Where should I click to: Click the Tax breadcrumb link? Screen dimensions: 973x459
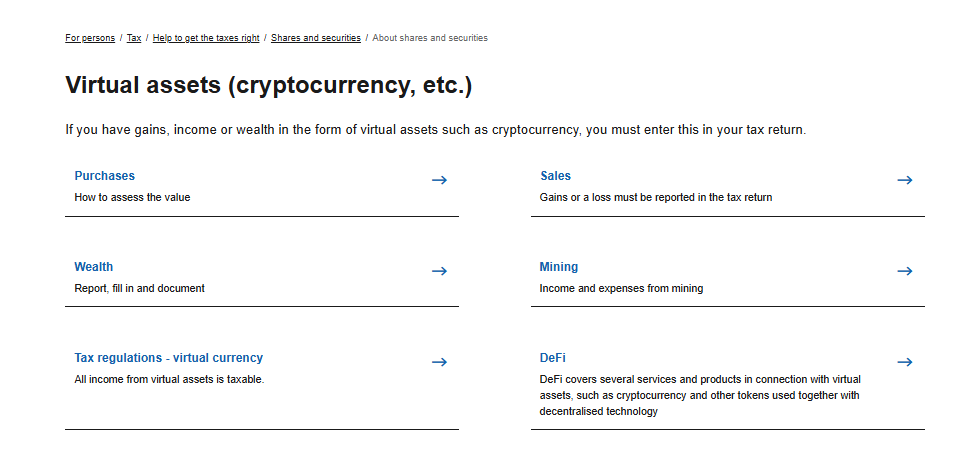(x=134, y=38)
